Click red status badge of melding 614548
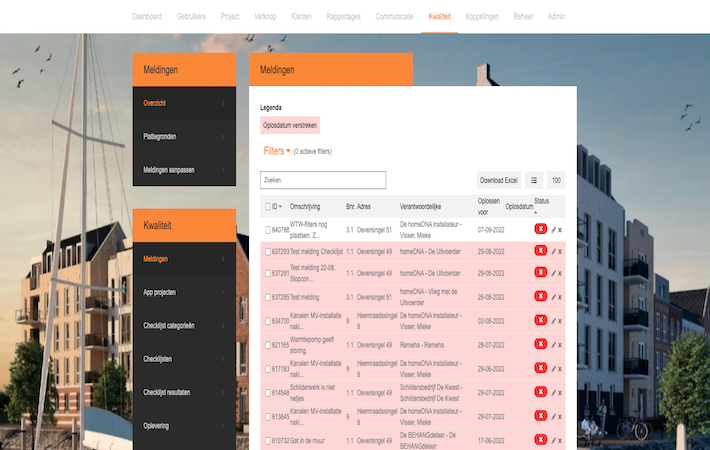Screen dimensions: 710x450 [541, 393]
